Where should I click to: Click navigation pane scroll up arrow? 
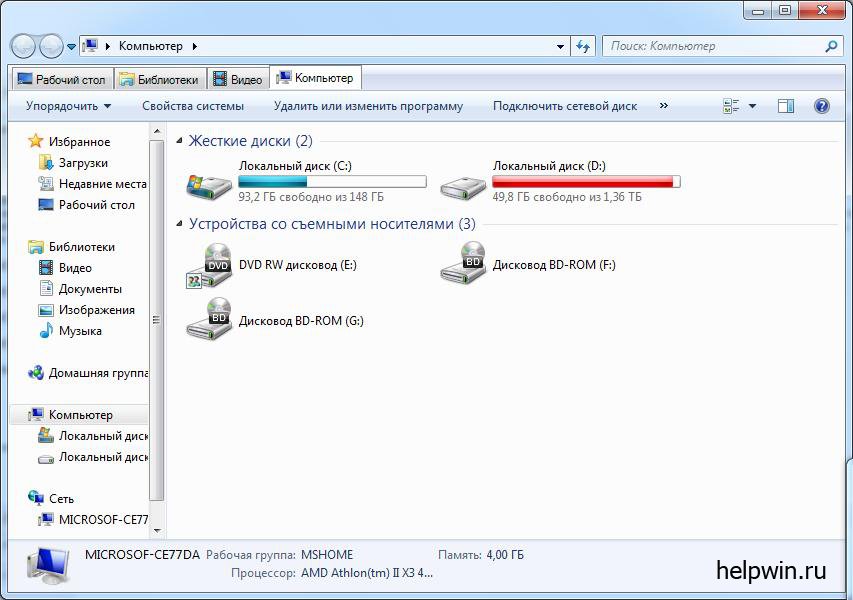(x=157, y=131)
